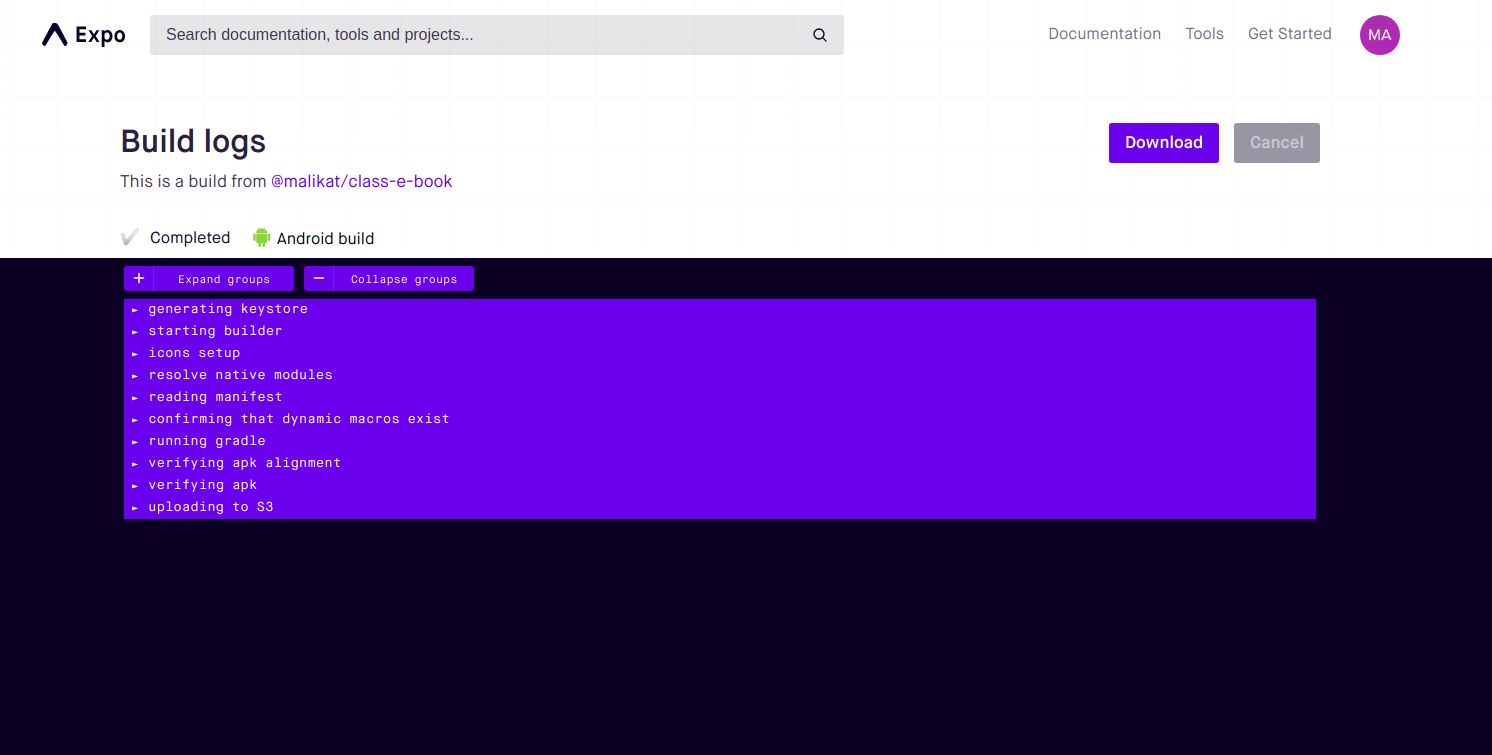Click the Download button

coord(1163,142)
